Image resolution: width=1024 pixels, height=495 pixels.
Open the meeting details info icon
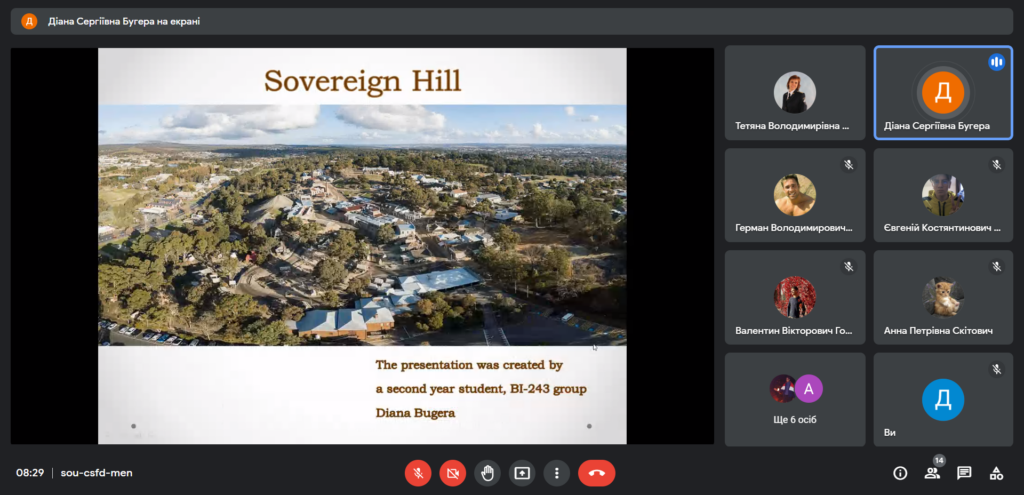pyautogui.click(x=900, y=473)
